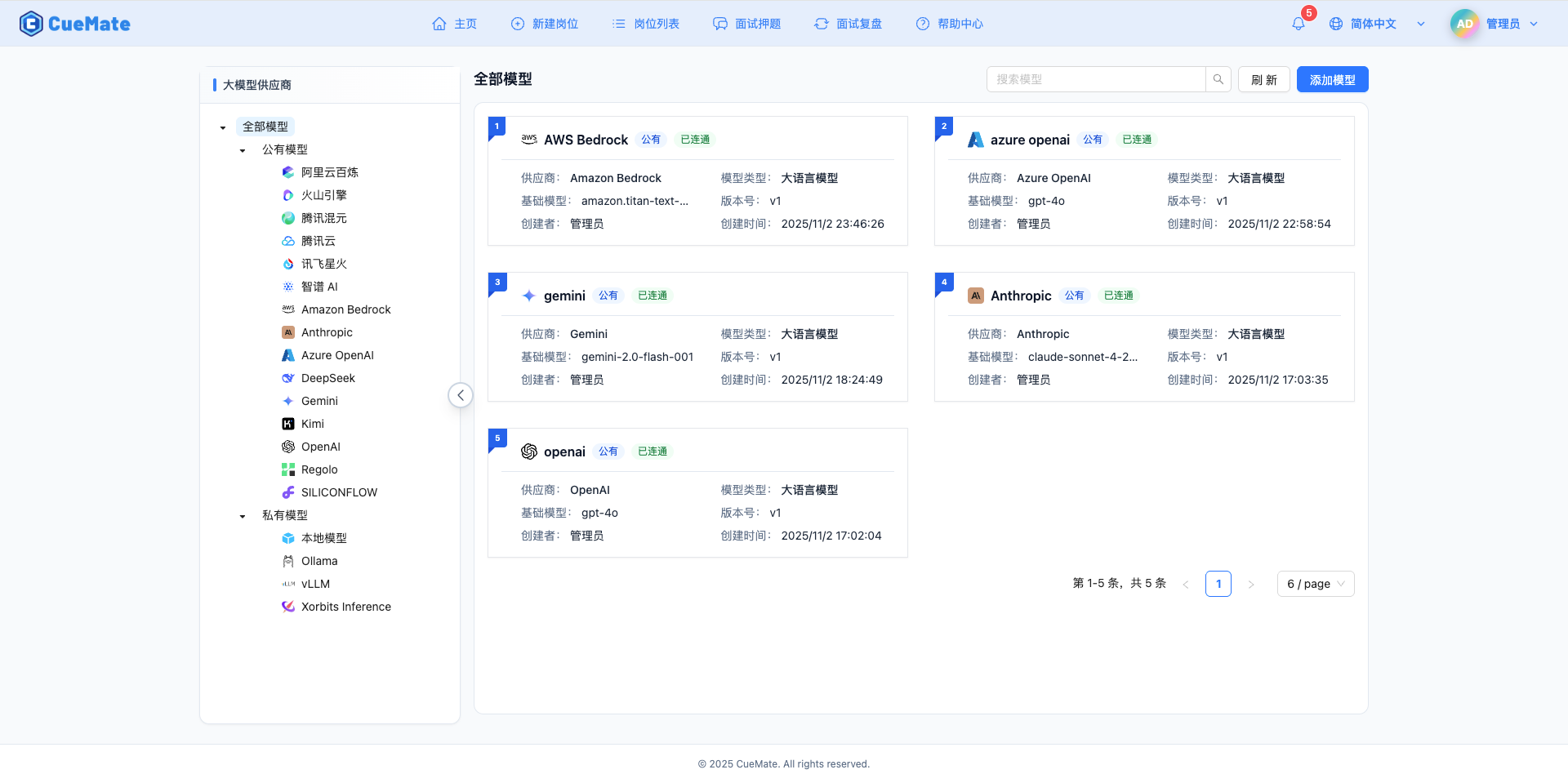This screenshot has width=1568, height=783.
Task: Select the OpenAI provider icon in sidebar
Action: (x=287, y=447)
